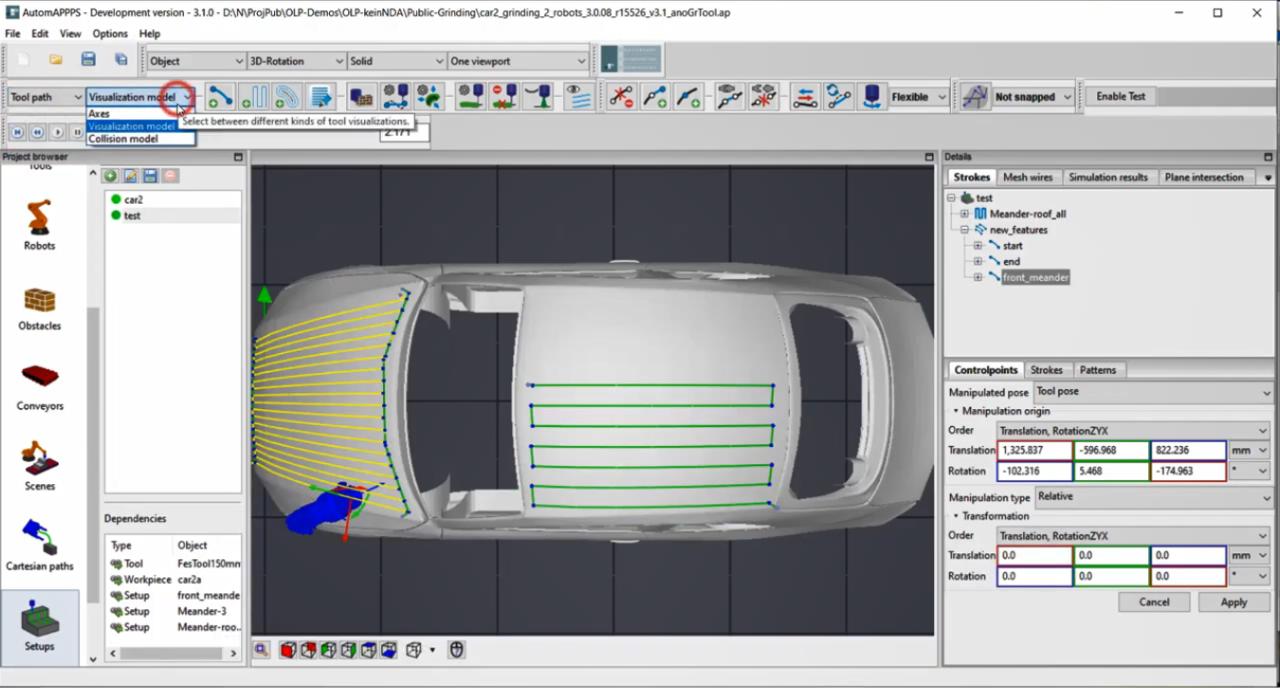Click the save icon in top toolbar

coord(88,60)
